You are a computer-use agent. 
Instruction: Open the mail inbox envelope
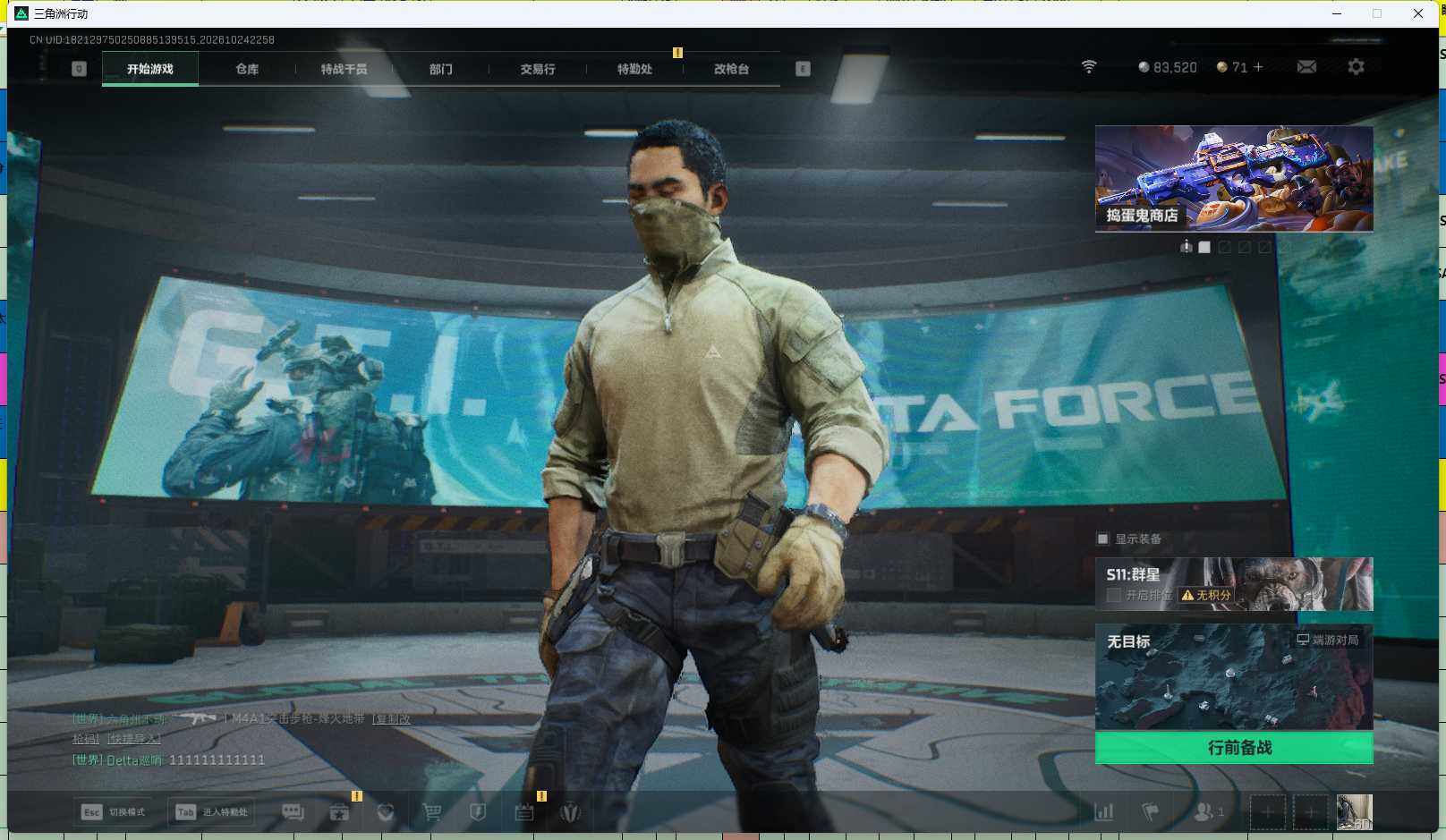(x=1306, y=67)
